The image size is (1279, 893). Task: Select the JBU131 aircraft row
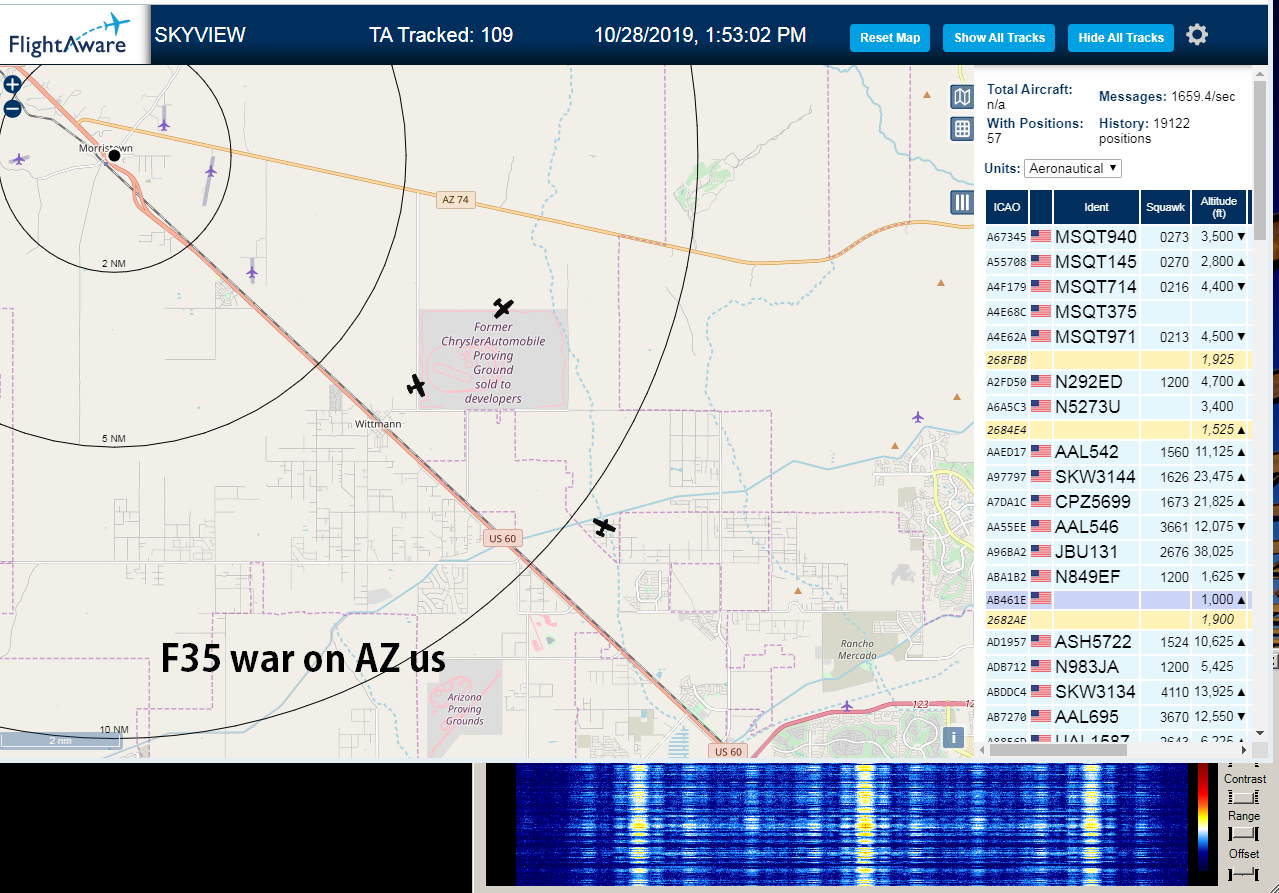click(x=1117, y=551)
